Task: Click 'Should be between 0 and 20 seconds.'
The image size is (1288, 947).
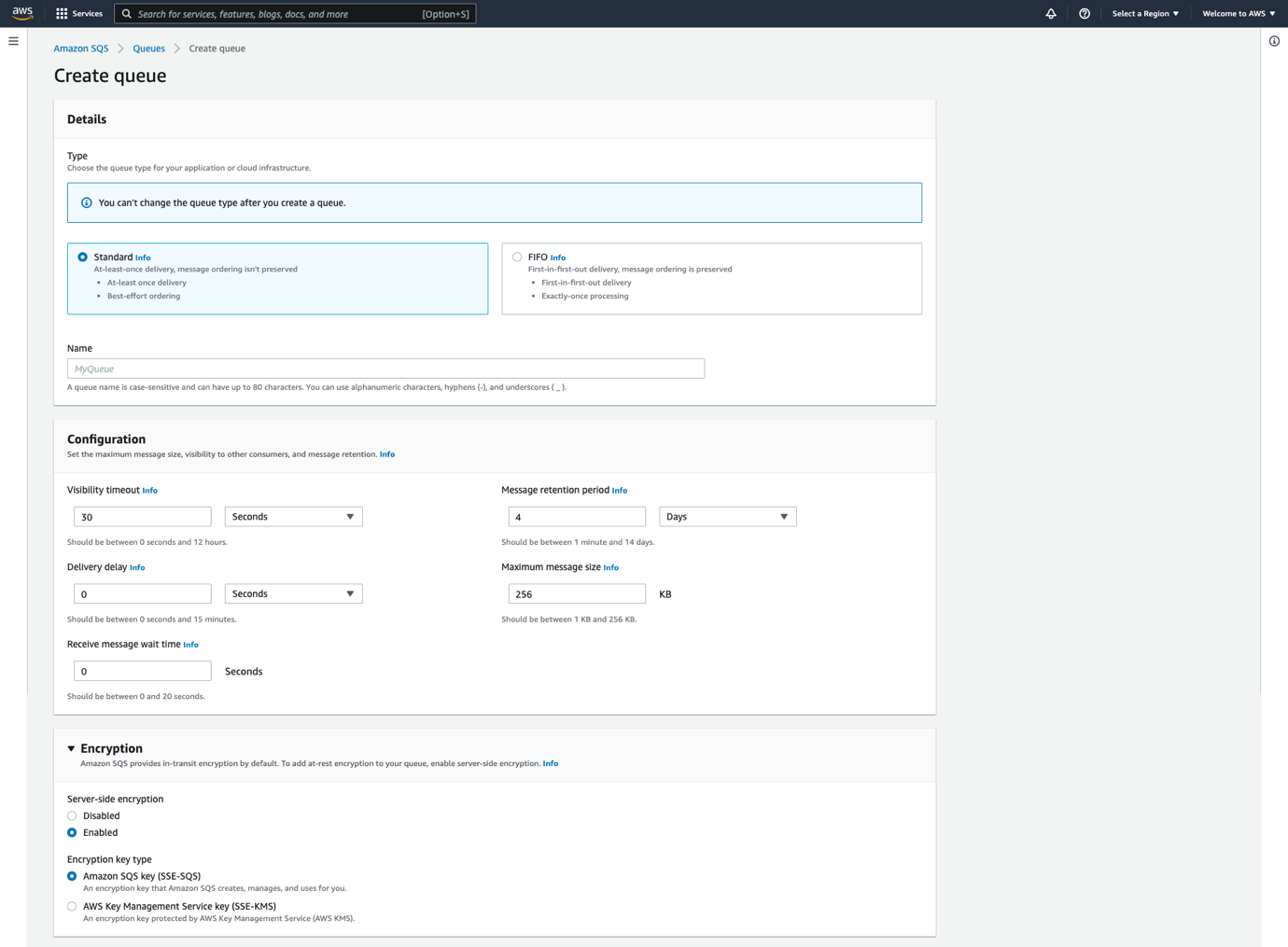Action: 136,697
